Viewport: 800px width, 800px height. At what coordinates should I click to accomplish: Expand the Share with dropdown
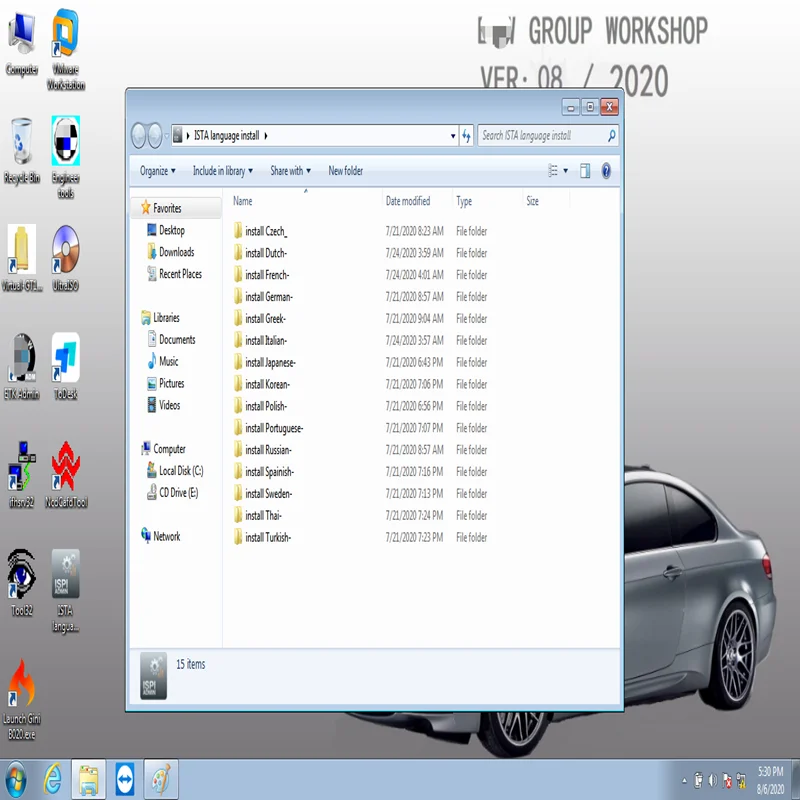291,171
